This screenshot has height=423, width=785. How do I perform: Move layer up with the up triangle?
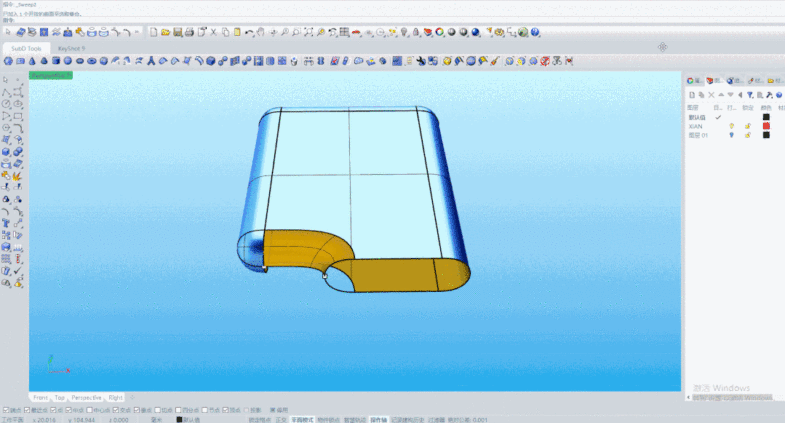[x=719, y=93]
